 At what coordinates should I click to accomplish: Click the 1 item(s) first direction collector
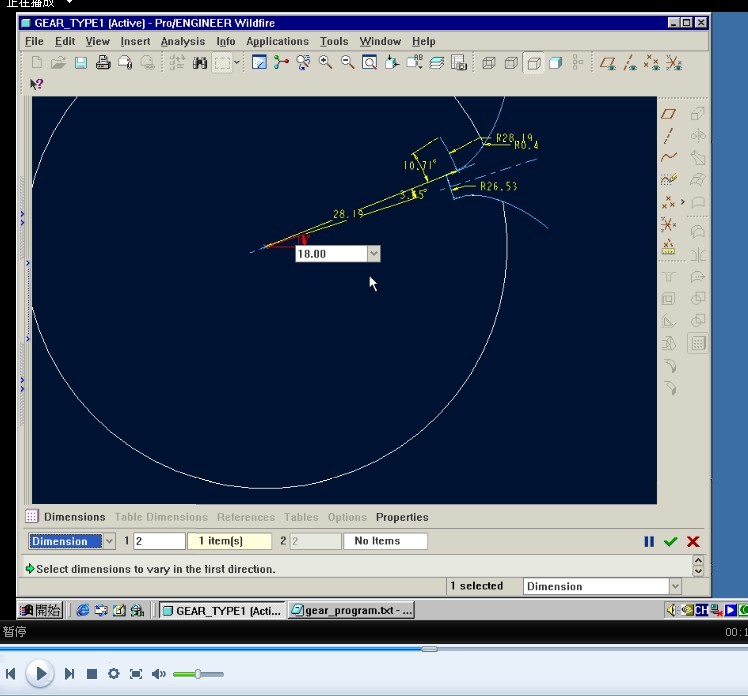(x=229, y=541)
